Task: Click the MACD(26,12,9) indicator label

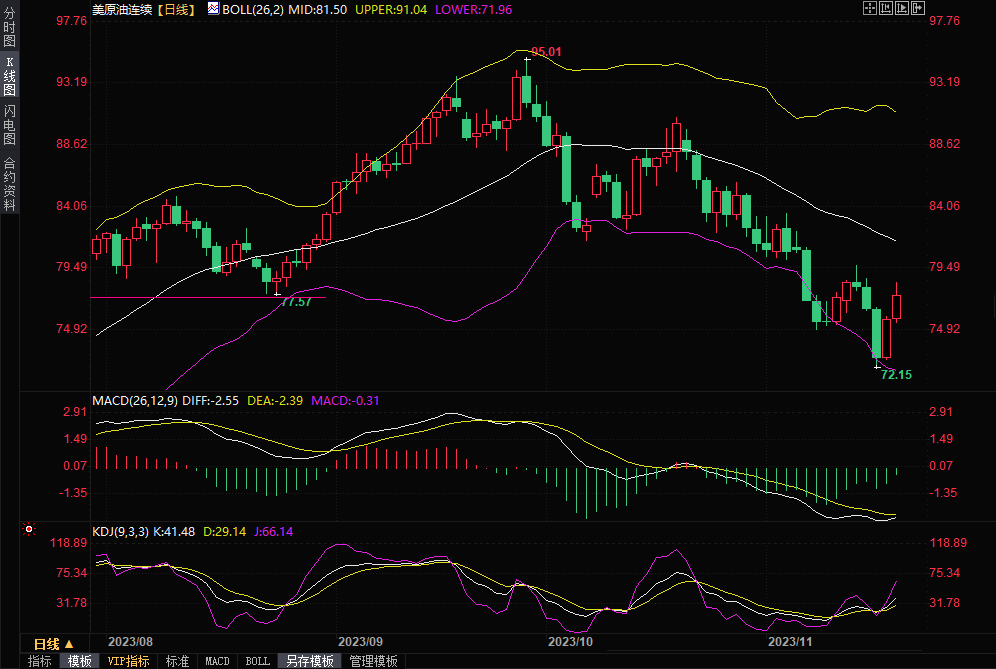Action: (133, 400)
